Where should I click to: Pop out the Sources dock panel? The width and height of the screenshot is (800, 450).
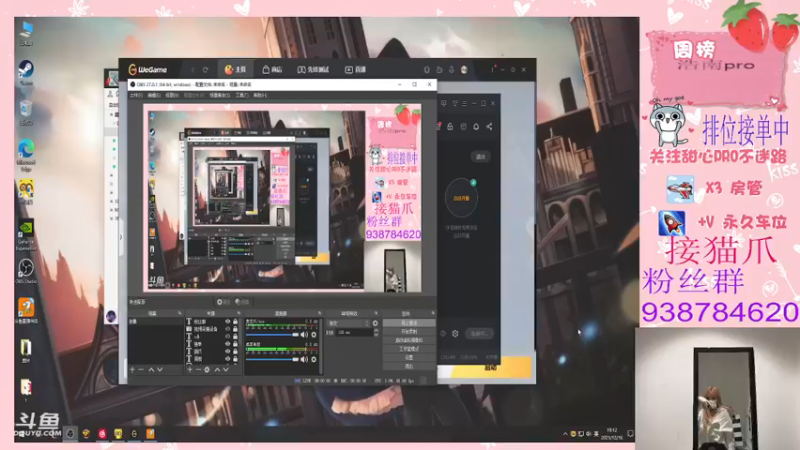(239, 313)
